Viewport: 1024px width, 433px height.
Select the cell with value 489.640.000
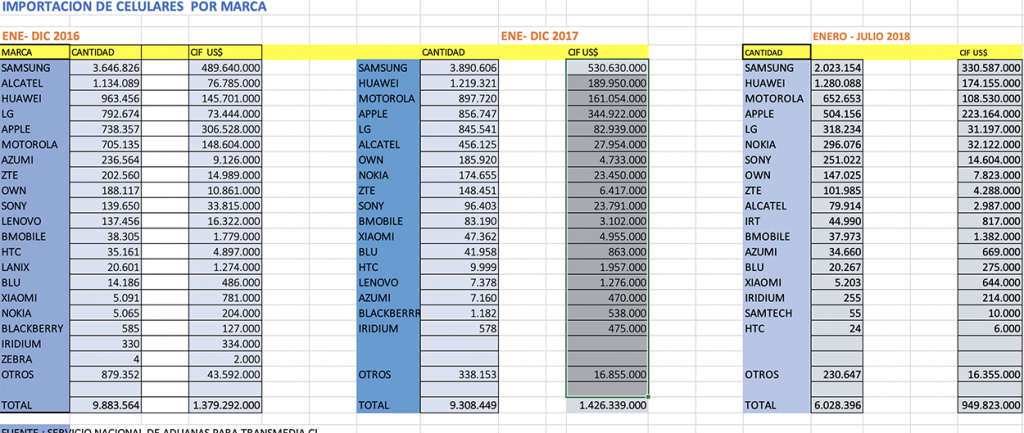tap(225, 68)
